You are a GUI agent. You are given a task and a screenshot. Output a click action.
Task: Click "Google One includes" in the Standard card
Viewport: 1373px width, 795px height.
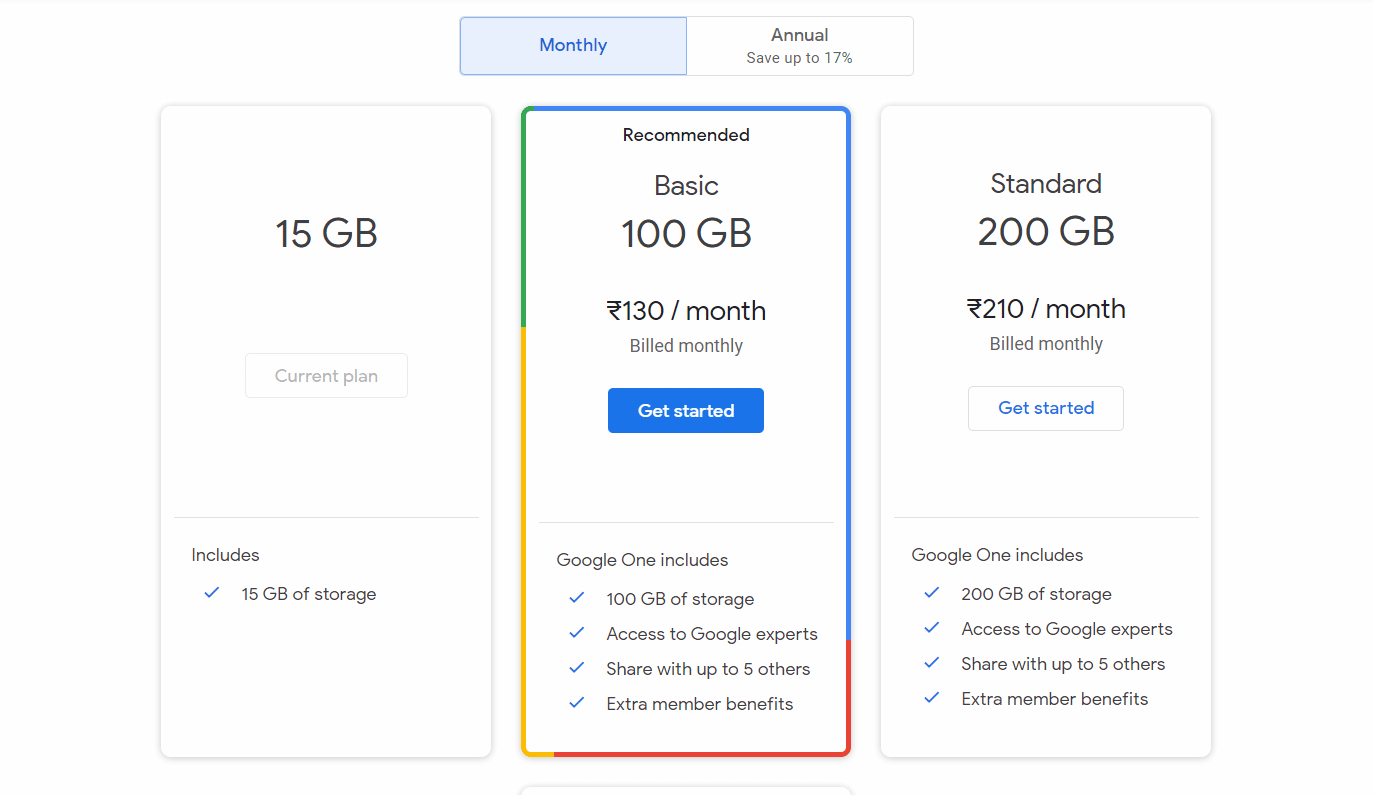(x=997, y=555)
